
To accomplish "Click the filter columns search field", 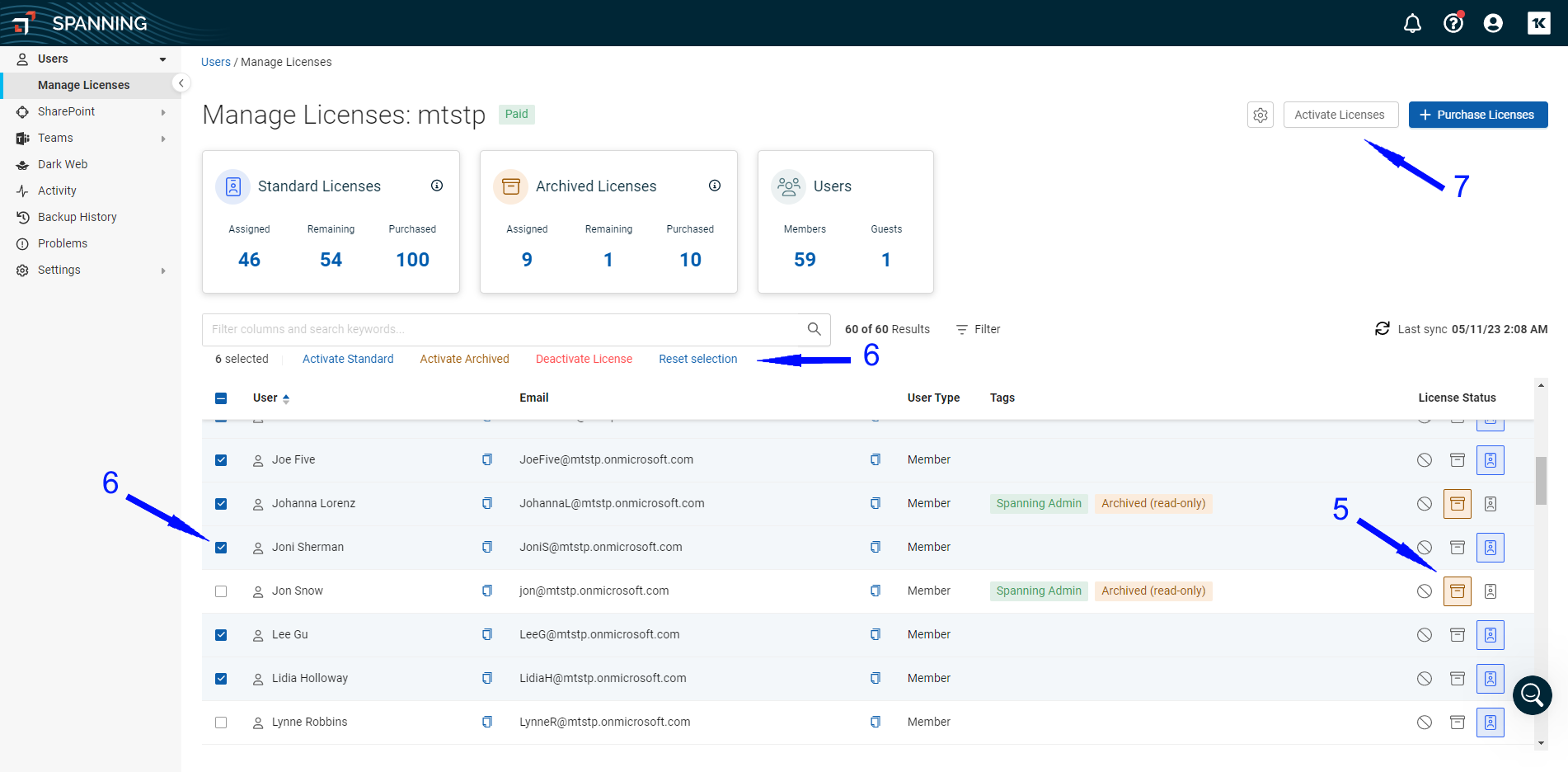I will pos(495,329).
